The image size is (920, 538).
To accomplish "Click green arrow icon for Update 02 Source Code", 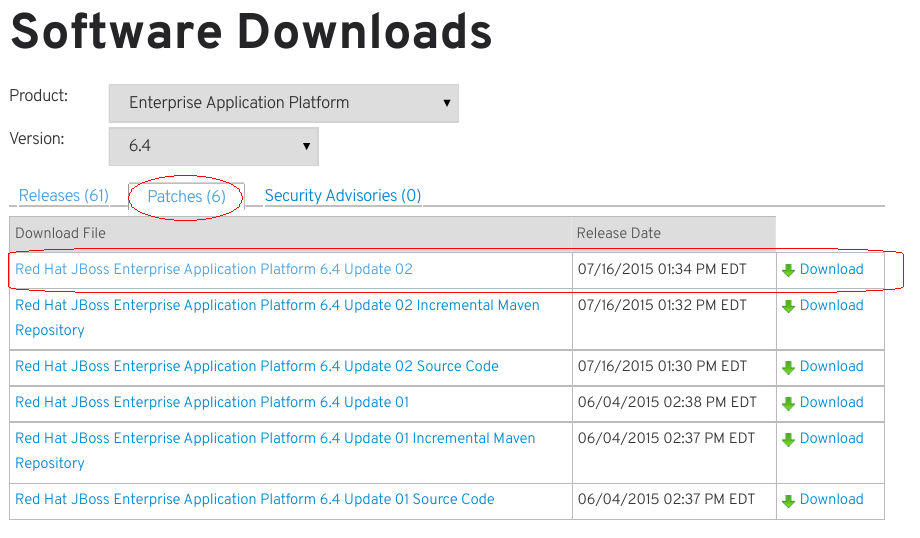I will (x=789, y=368).
